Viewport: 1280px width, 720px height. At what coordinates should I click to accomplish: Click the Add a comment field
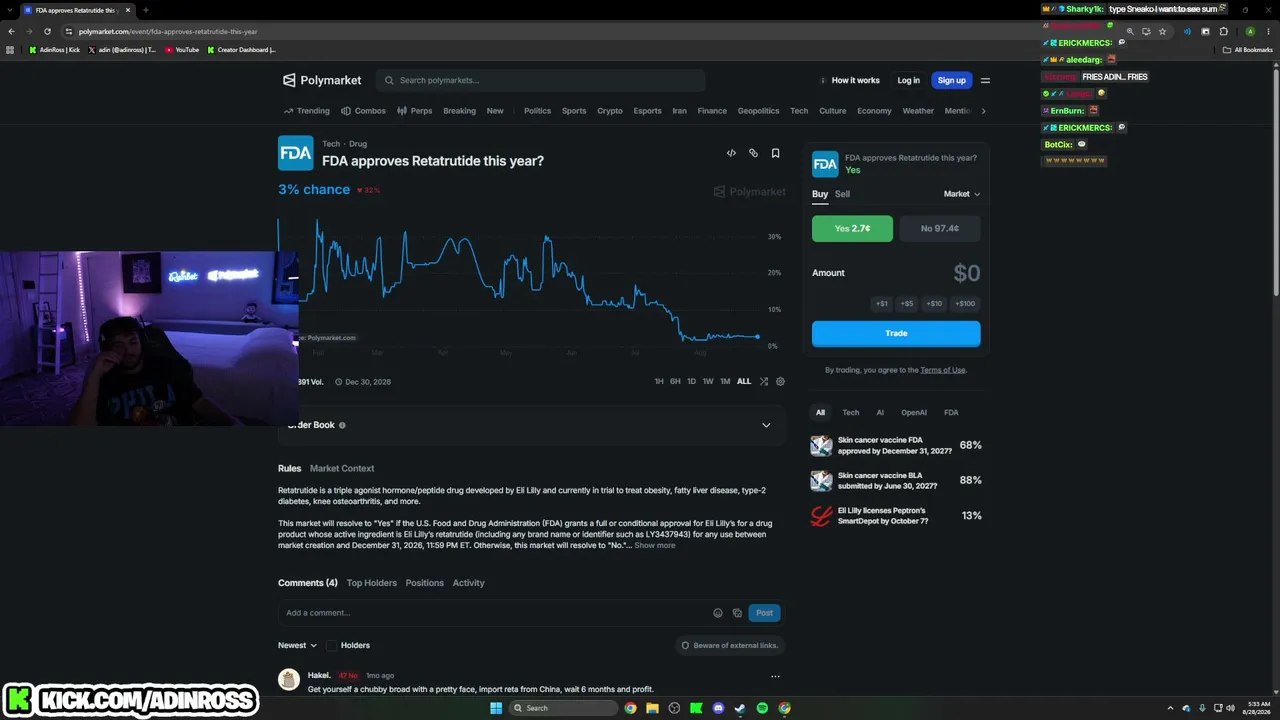click(x=495, y=613)
